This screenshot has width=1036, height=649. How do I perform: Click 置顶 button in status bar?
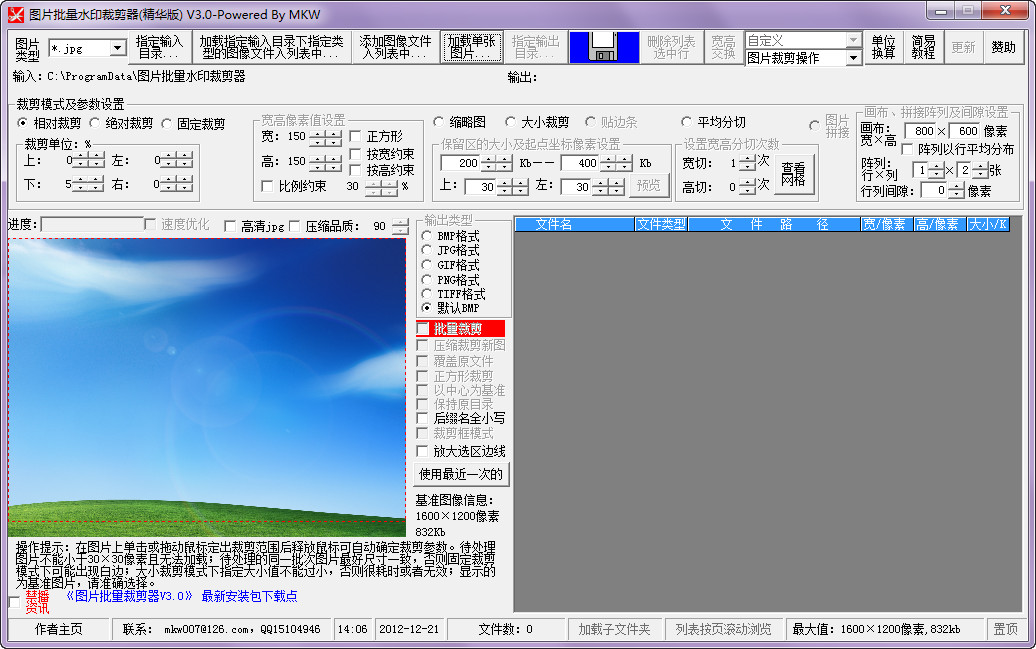tap(1006, 629)
